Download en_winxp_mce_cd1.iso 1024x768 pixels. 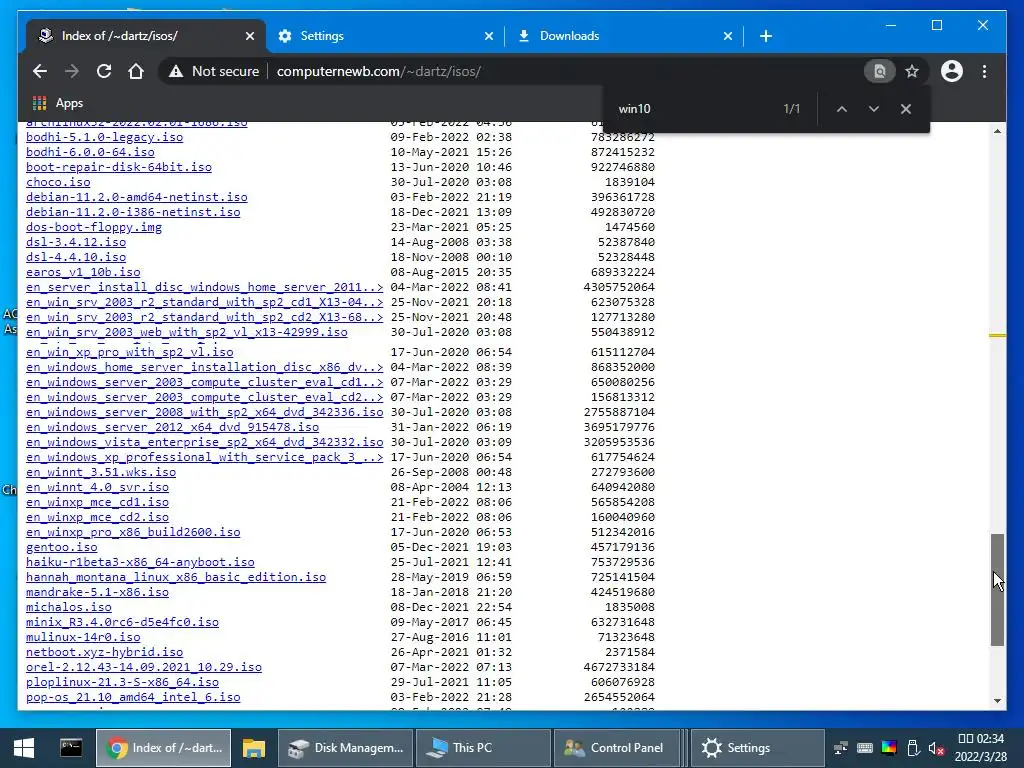pos(97,502)
